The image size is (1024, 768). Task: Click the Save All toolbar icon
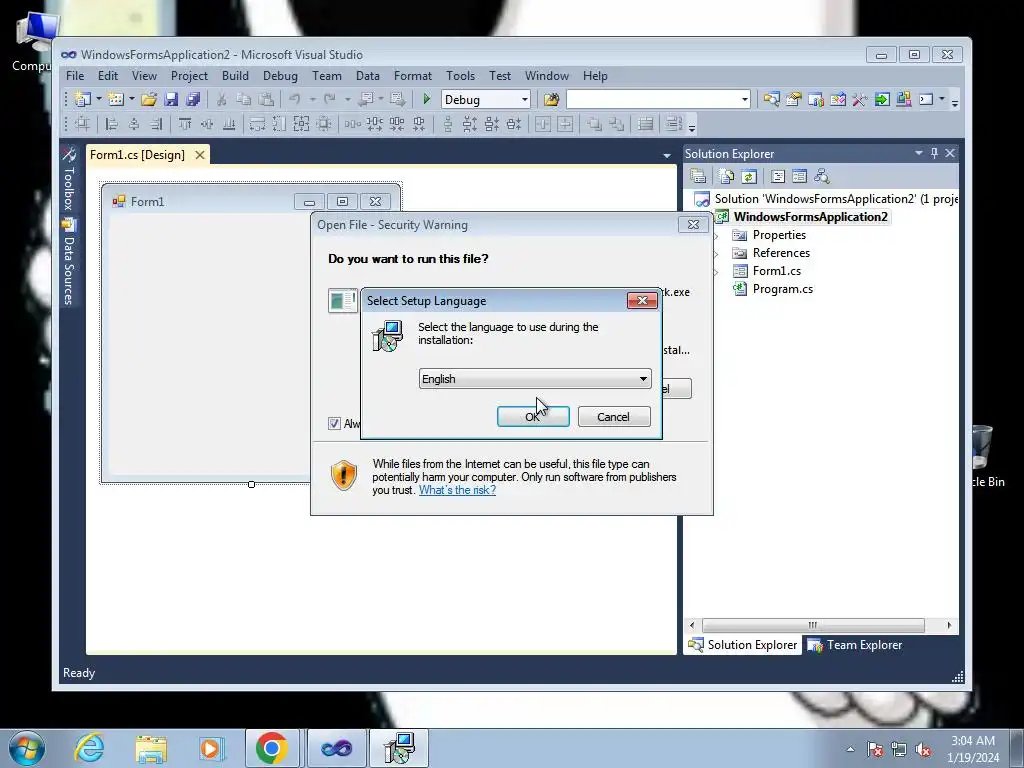point(193,99)
